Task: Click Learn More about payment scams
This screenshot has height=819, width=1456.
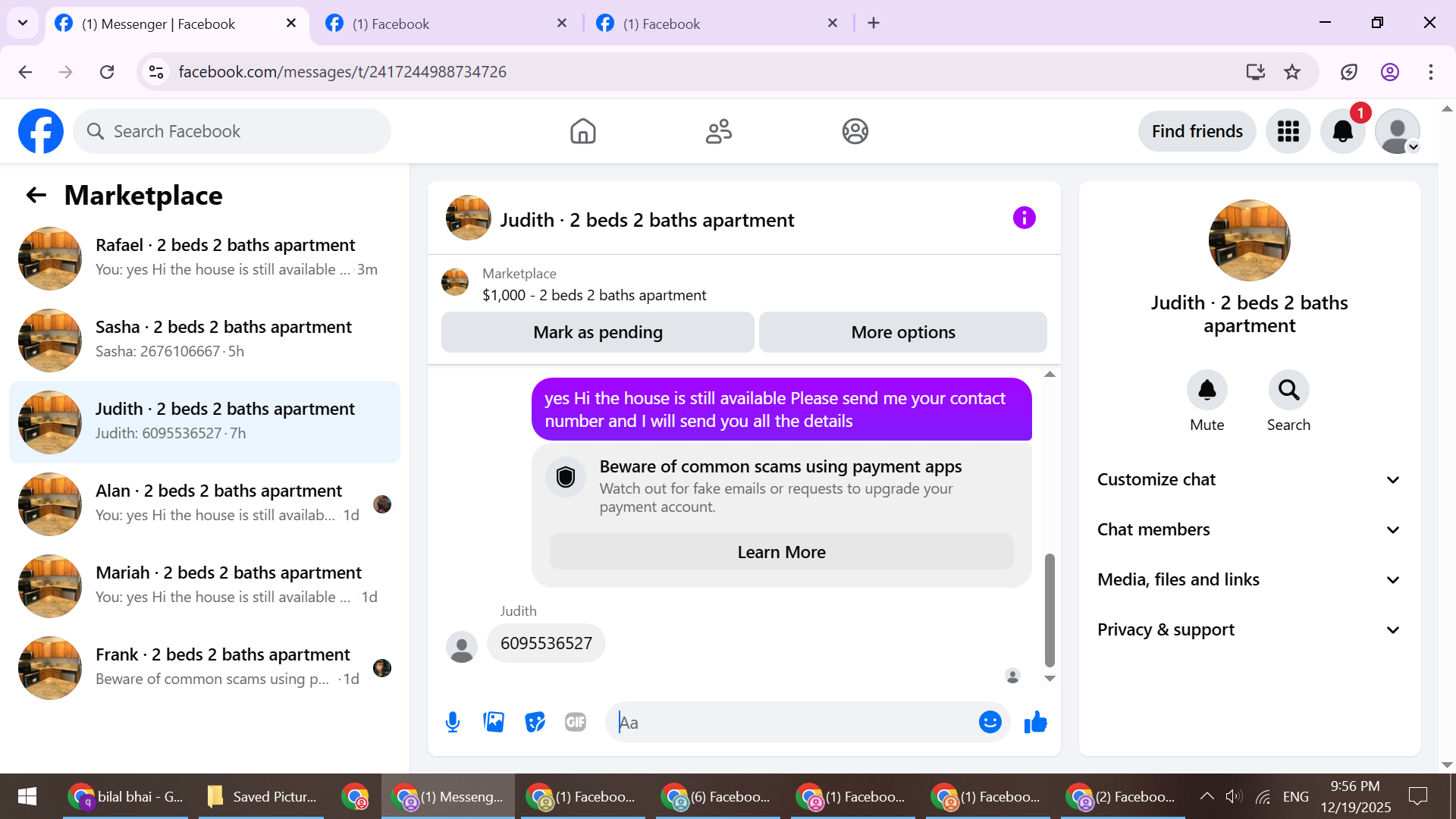Action: click(x=781, y=552)
